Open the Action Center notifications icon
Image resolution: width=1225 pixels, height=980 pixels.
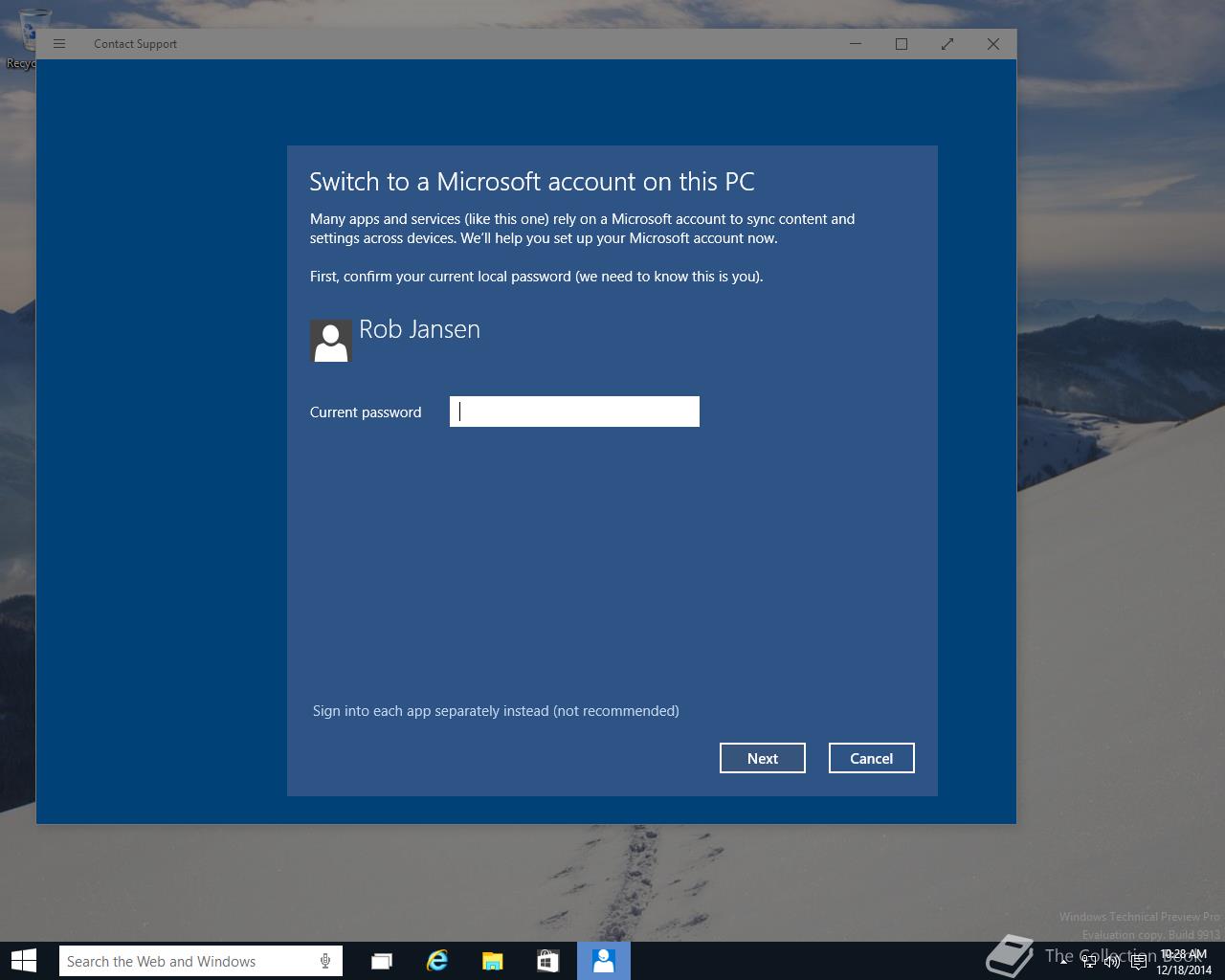[x=1138, y=962]
